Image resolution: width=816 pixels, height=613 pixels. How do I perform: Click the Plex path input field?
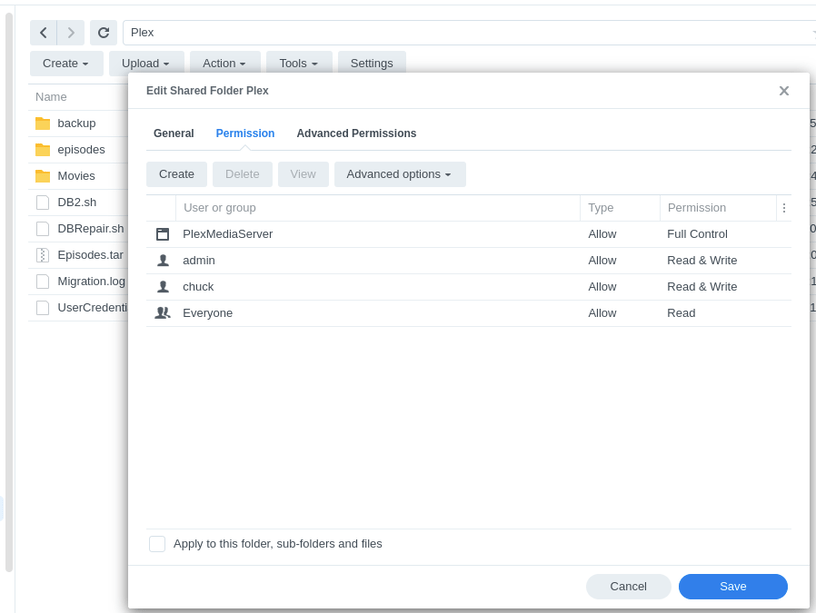pos(468,33)
